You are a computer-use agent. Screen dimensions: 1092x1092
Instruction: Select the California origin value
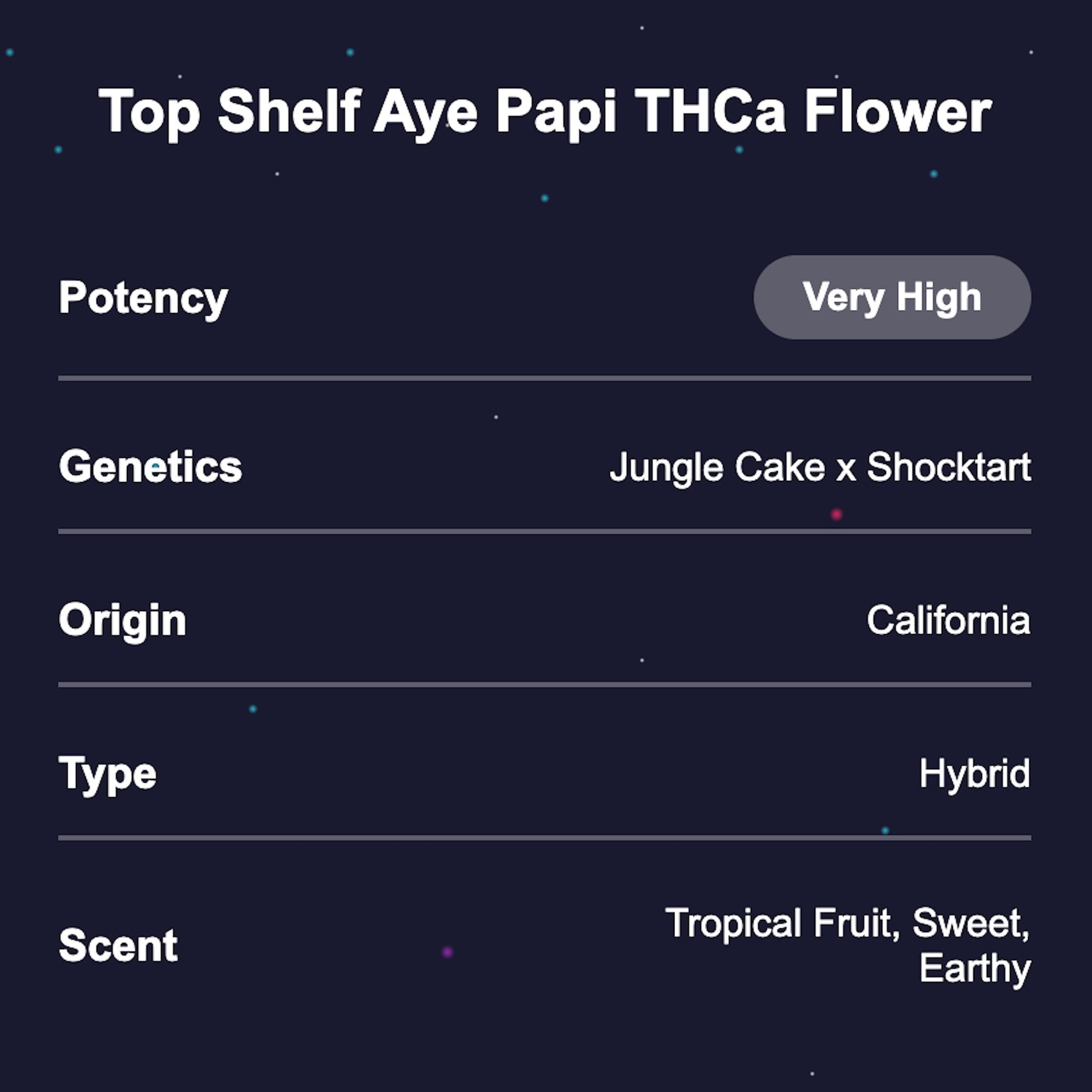pyautogui.click(x=948, y=621)
